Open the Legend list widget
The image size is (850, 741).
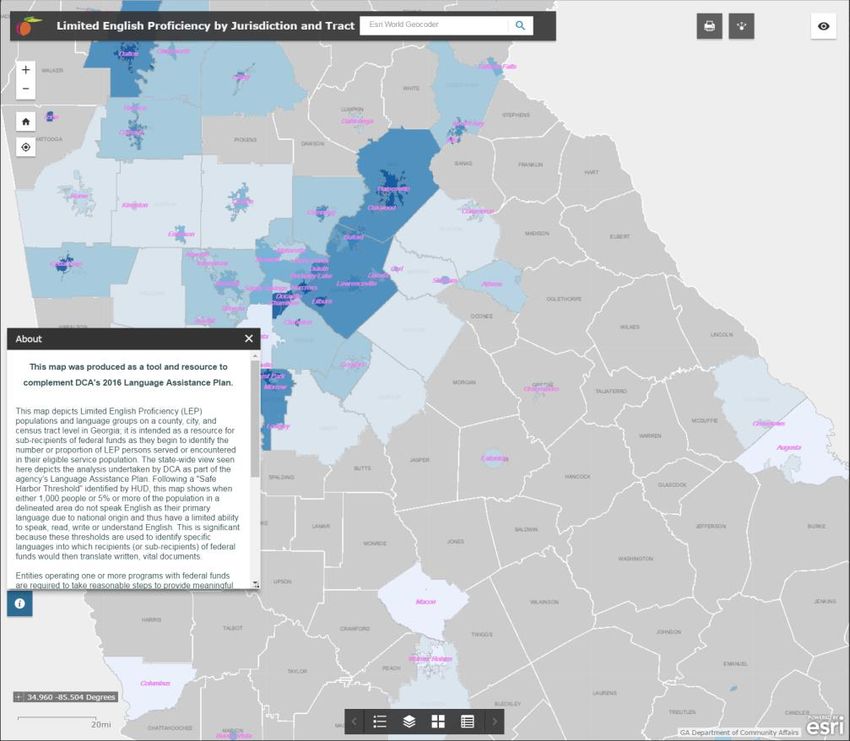coord(380,721)
